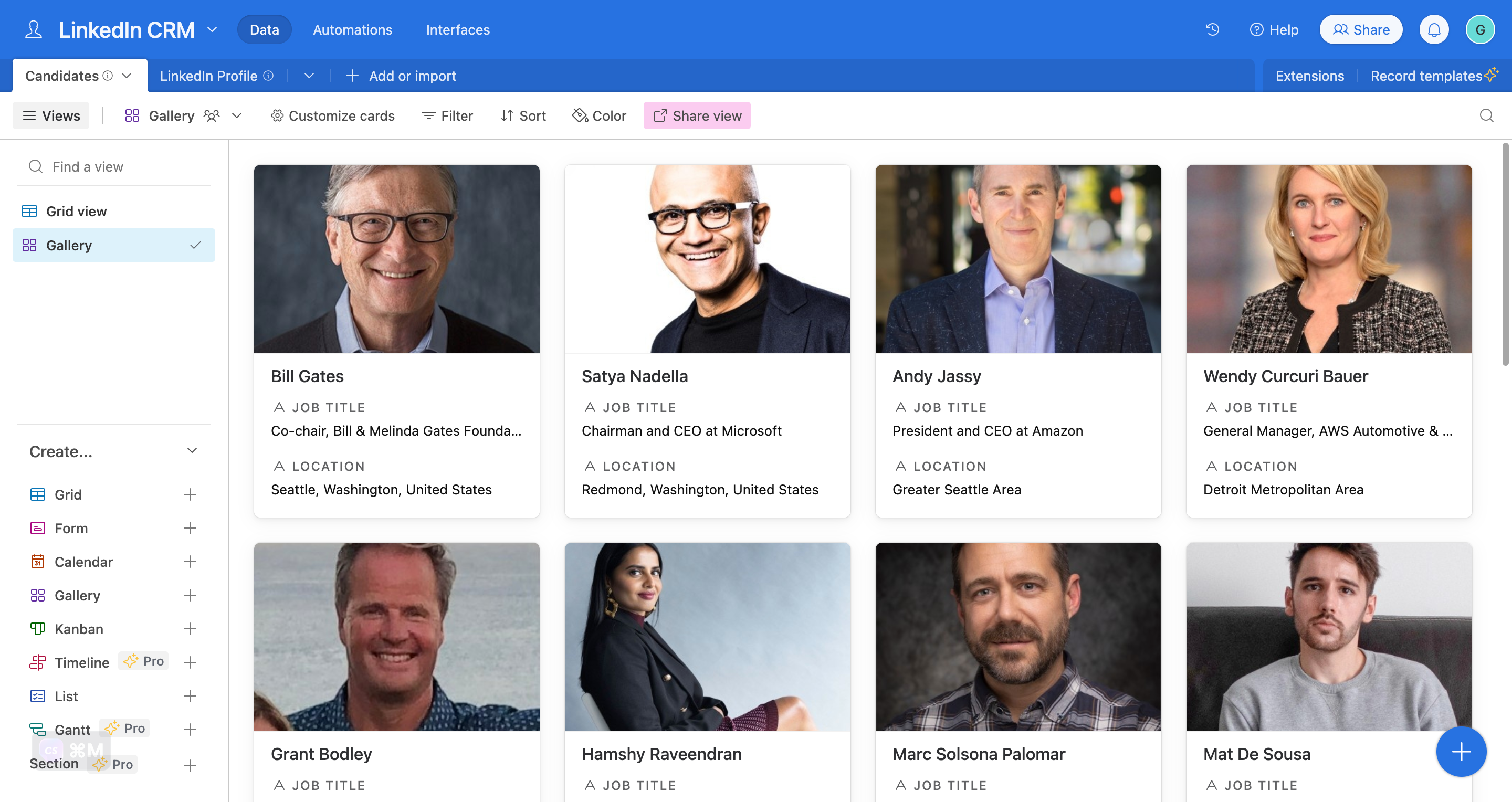Click the vertical scrollbar of the gallery

click(x=1506, y=254)
